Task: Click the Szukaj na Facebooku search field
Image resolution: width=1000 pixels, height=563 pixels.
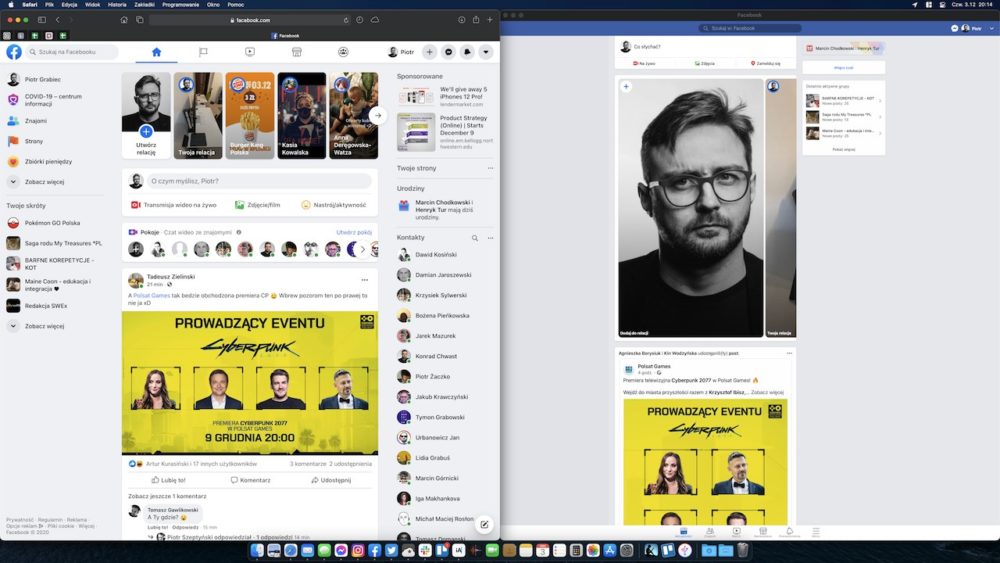Action: pyautogui.click(x=72, y=52)
